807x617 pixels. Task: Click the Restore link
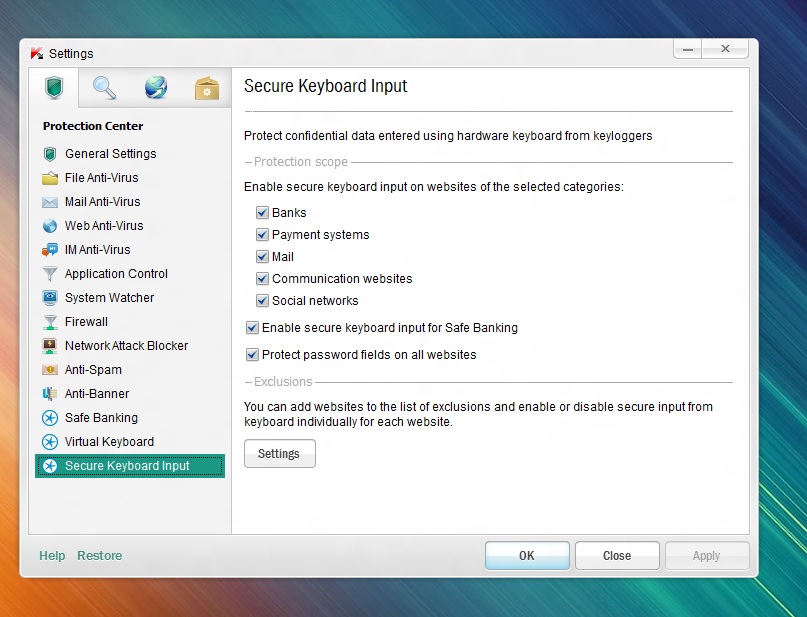coord(99,556)
